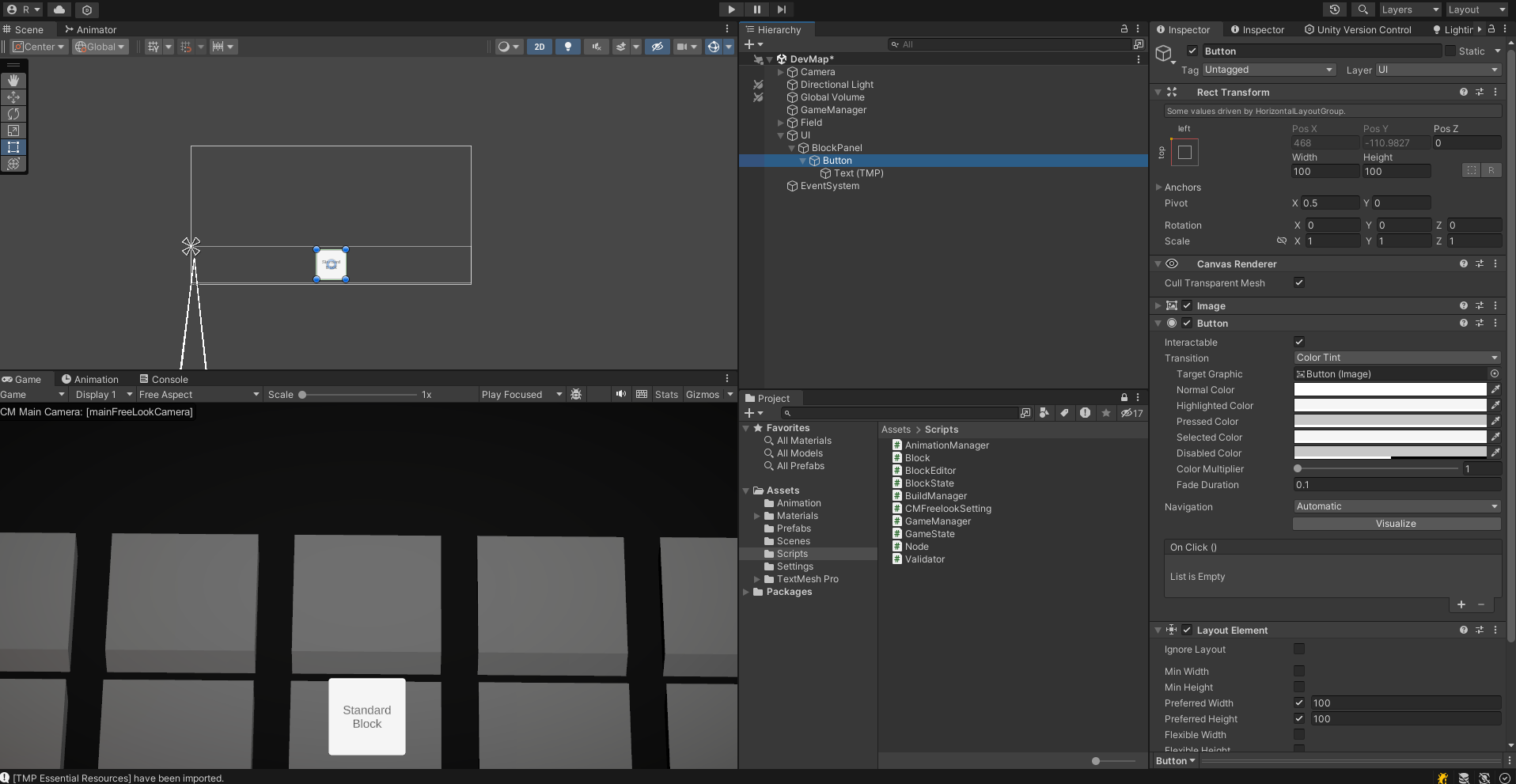The height and width of the screenshot is (784, 1516).
Task: Open the Play Focused dropdown
Action: pos(521,394)
